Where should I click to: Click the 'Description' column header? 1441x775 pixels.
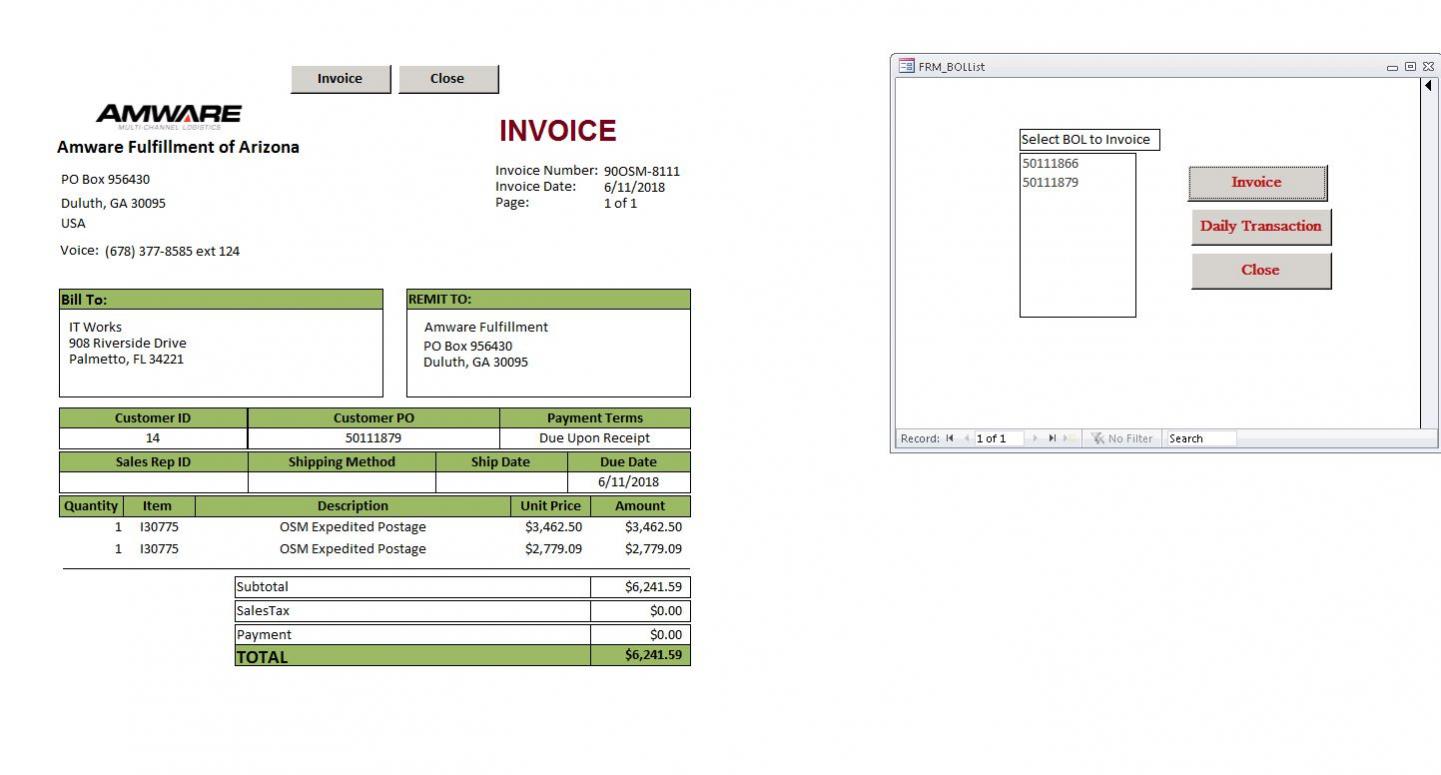point(352,506)
